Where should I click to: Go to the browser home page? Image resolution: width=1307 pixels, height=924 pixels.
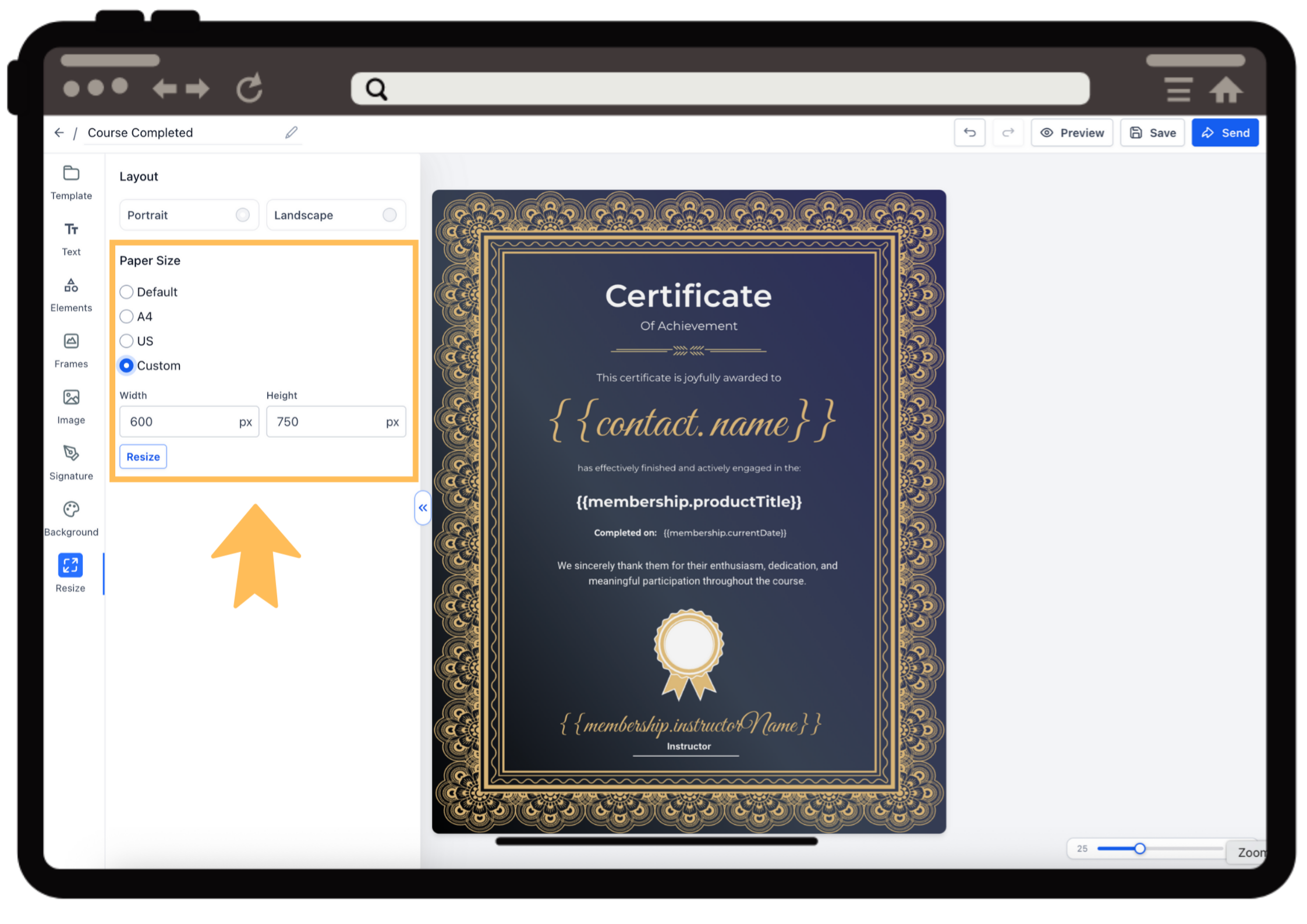pos(1226,89)
